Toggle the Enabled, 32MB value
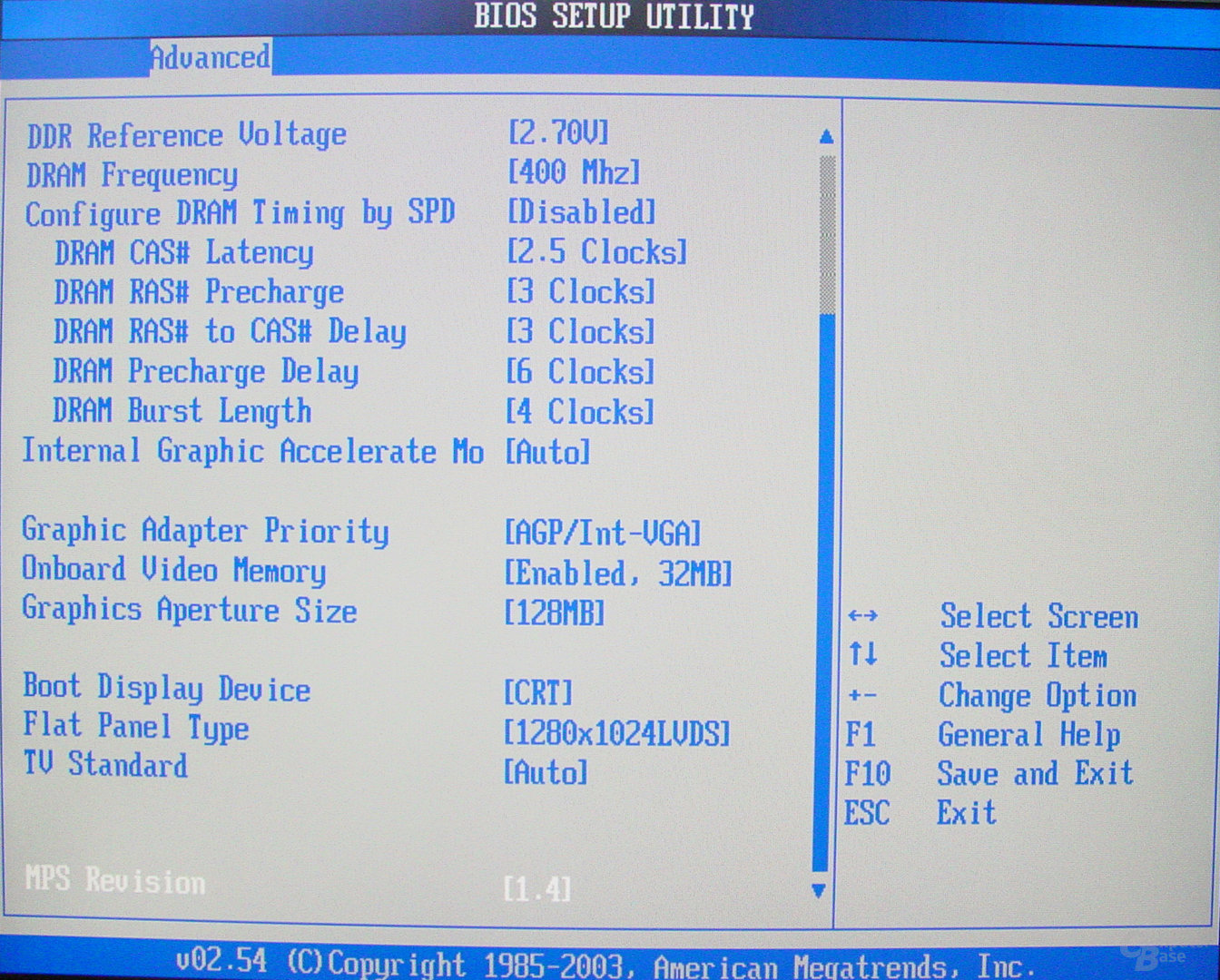This screenshot has height=980, width=1220. (x=618, y=573)
